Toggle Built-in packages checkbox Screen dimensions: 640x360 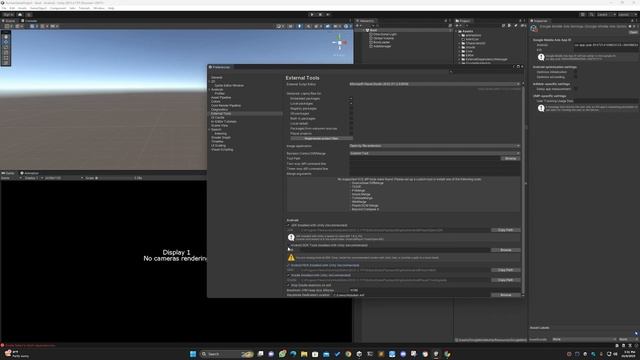(x=351, y=118)
